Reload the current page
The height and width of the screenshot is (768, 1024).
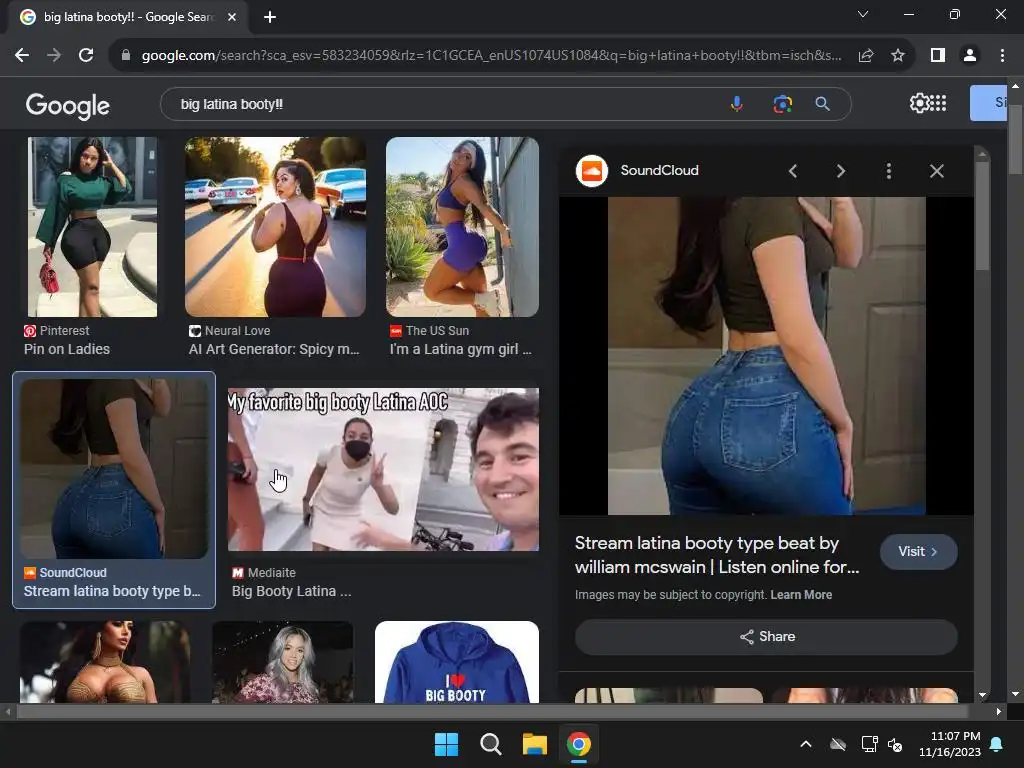tap(86, 56)
